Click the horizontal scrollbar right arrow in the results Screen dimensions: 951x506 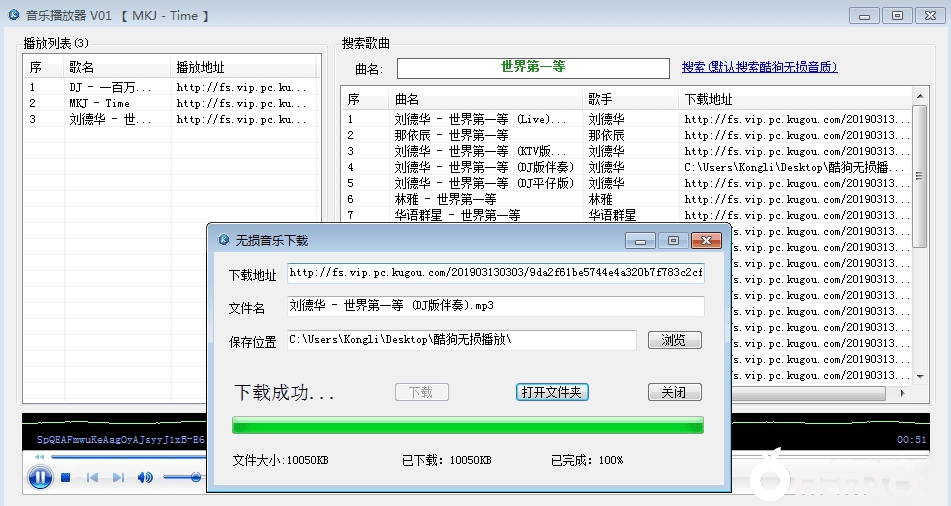[x=902, y=393]
